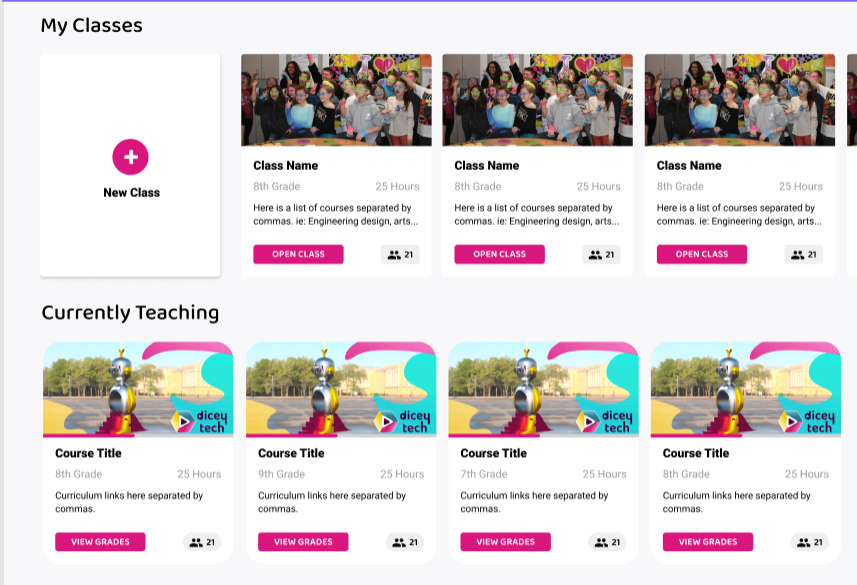Open the second class with OPEN CLASS
This screenshot has width=857, height=585.
click(500, 254)
